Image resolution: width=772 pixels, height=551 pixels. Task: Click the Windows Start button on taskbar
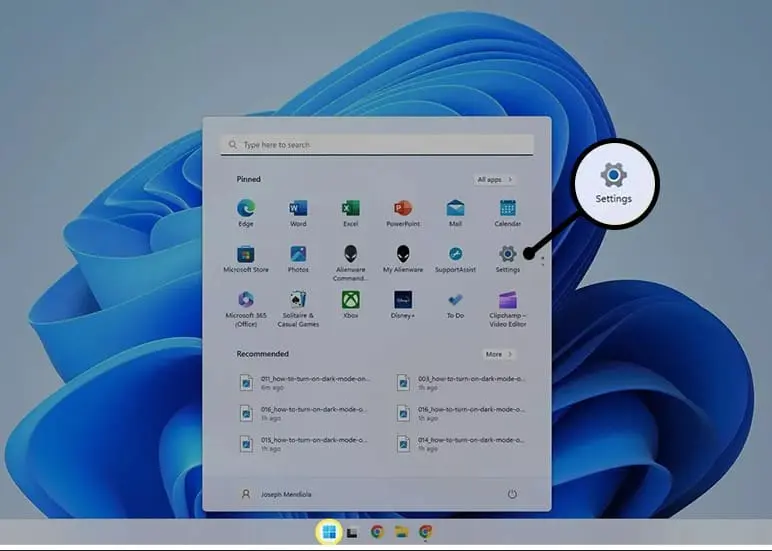[x=329, y=532]
